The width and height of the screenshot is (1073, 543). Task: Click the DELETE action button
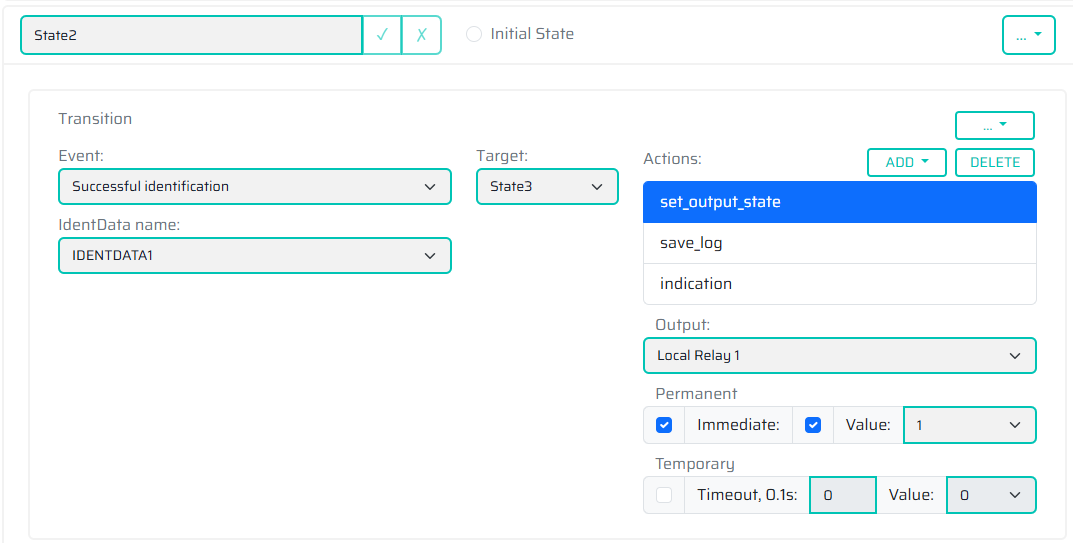(x=994, y=162)
